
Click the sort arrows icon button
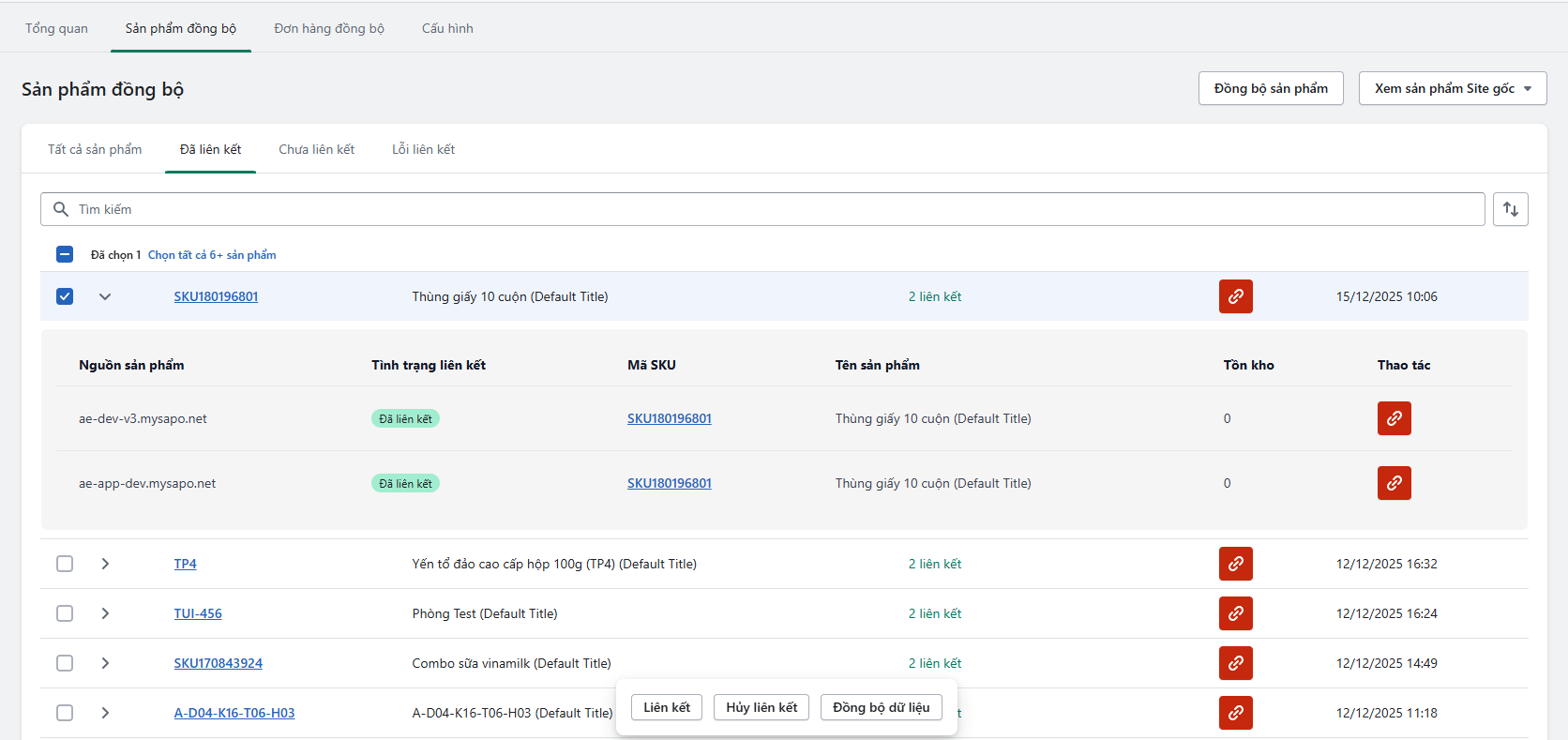pyautogui.click(x=1510, y=209)
